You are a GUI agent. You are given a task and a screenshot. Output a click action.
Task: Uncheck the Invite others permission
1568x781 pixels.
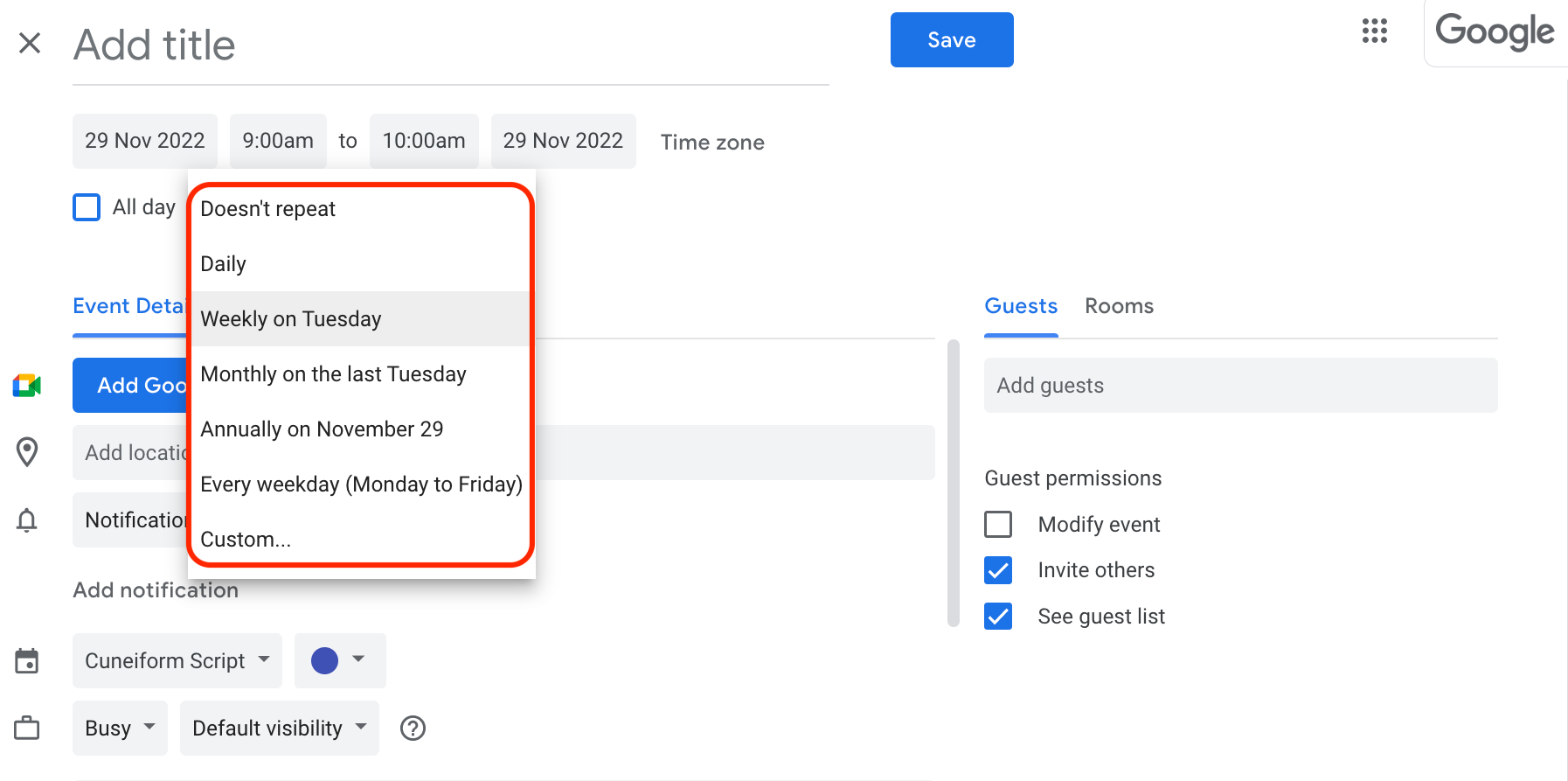[x=998, y=570]
